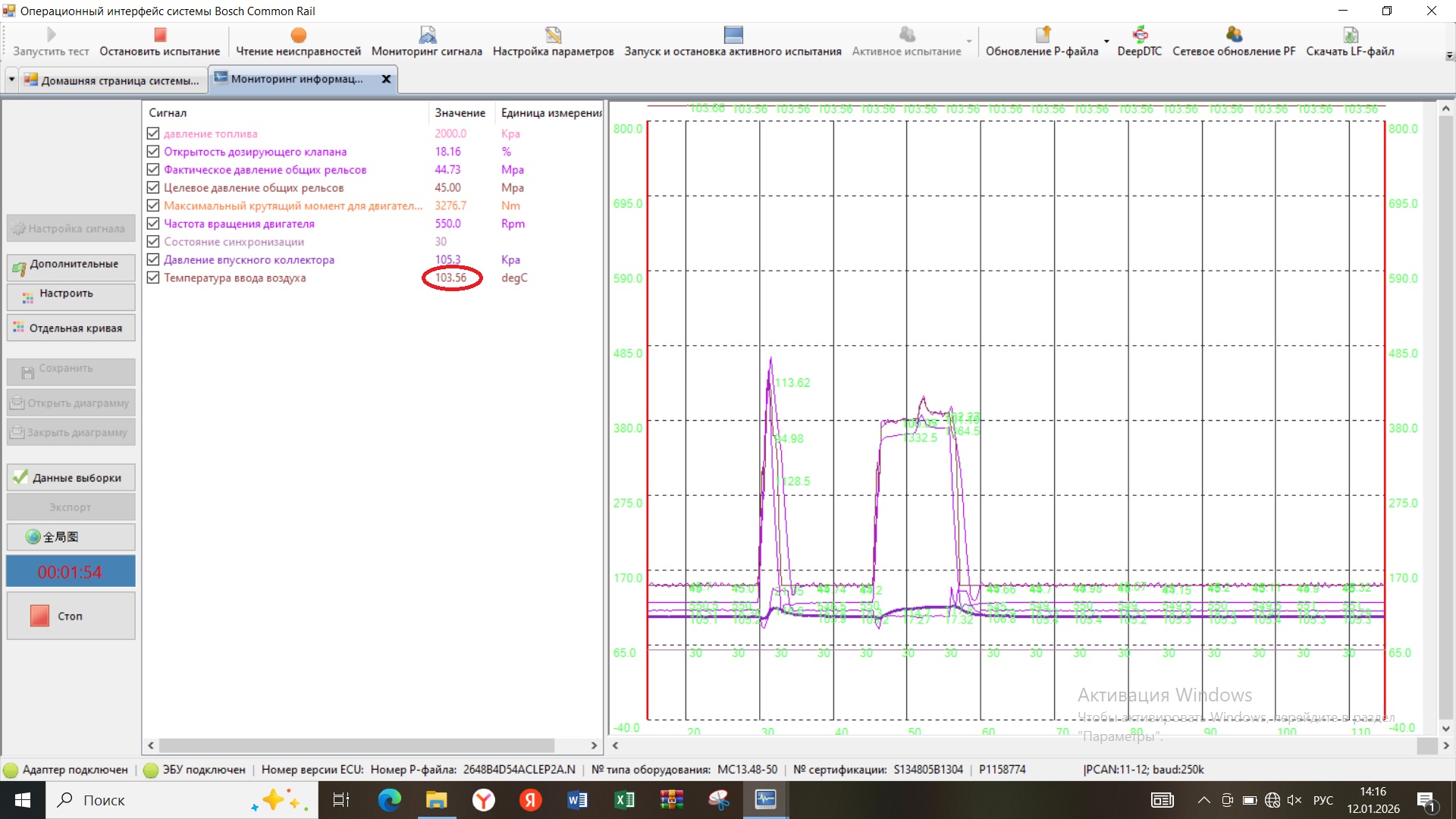Click the signal monitoring toolbar icon
This screenshot has height=819, width=1456.
[427, 35]
